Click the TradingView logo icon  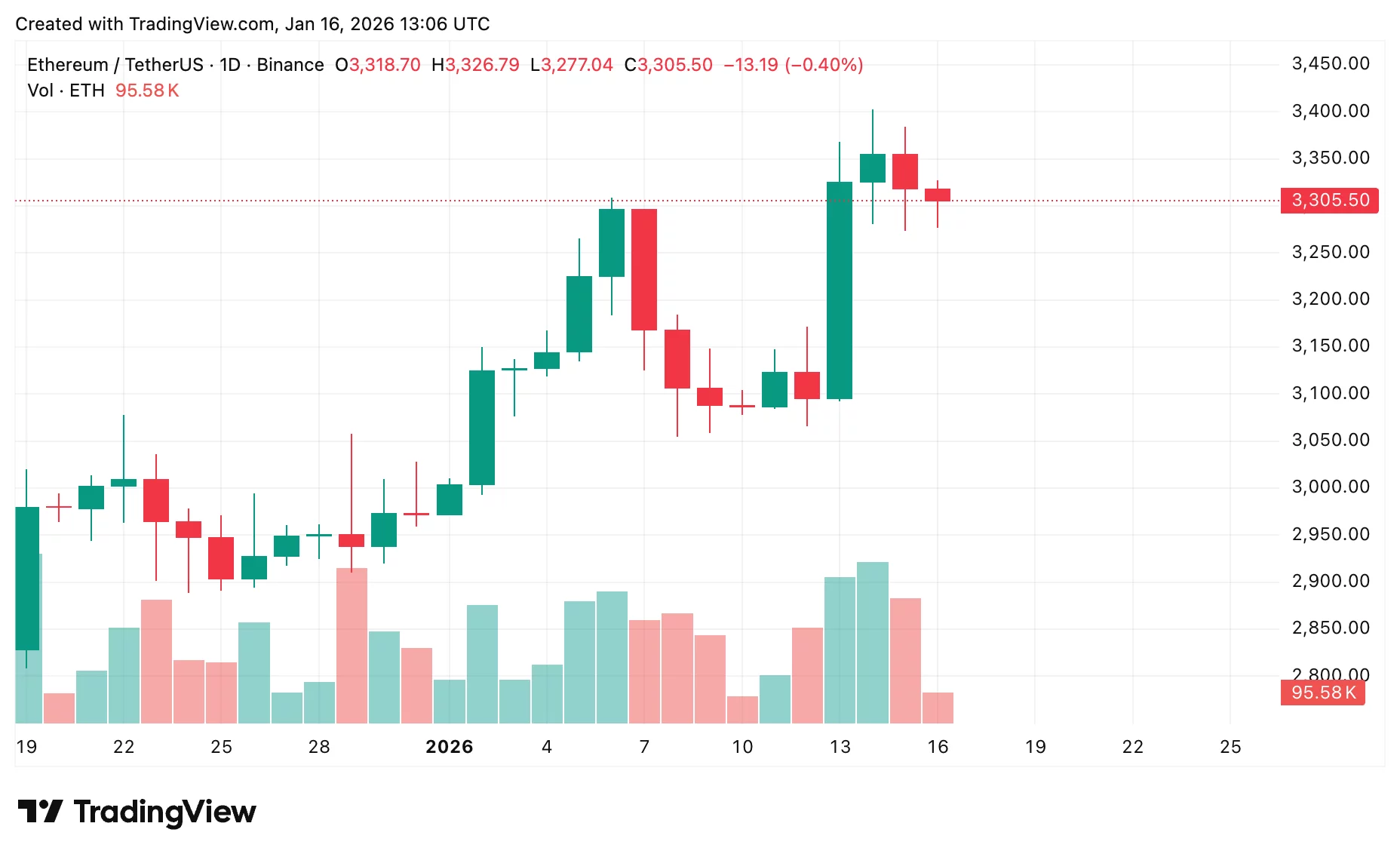coord(40,811)
